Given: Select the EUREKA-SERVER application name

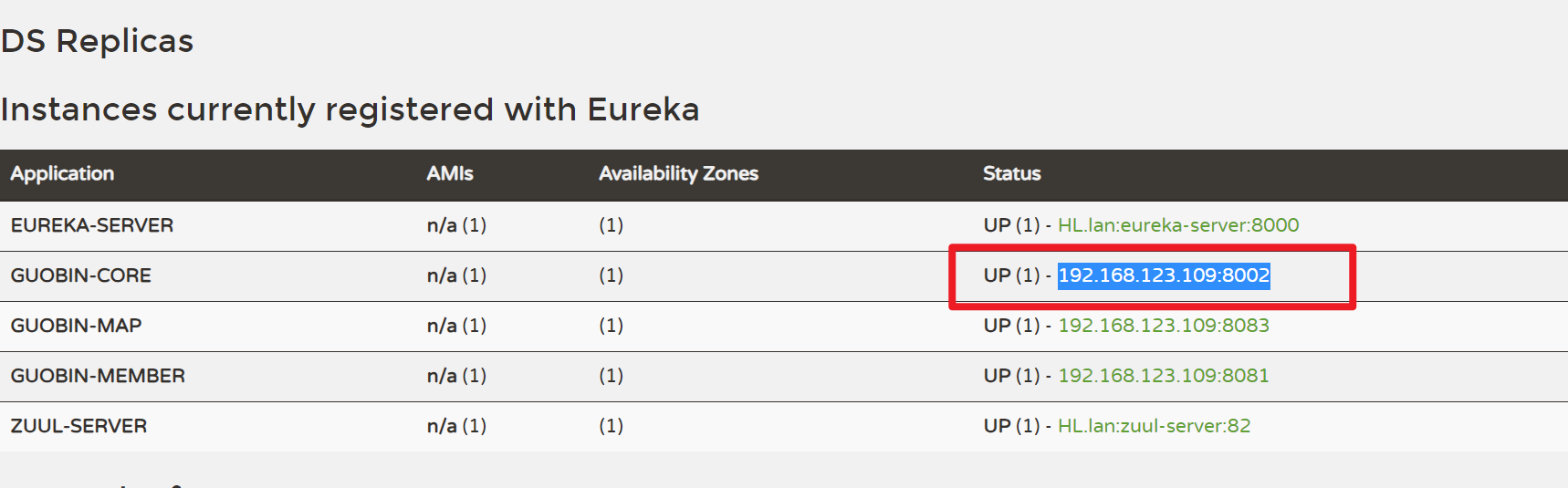Looking at the screenshot, I should (92, 225).
